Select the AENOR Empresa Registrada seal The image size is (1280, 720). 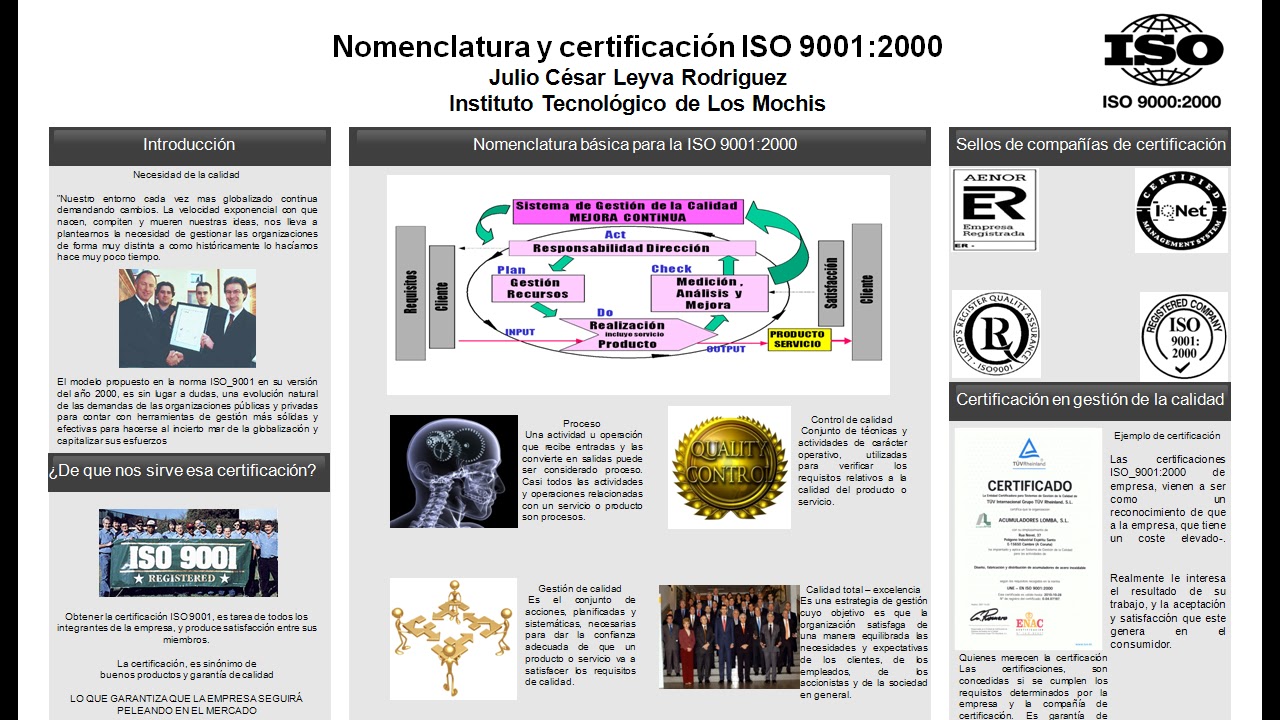994,210
